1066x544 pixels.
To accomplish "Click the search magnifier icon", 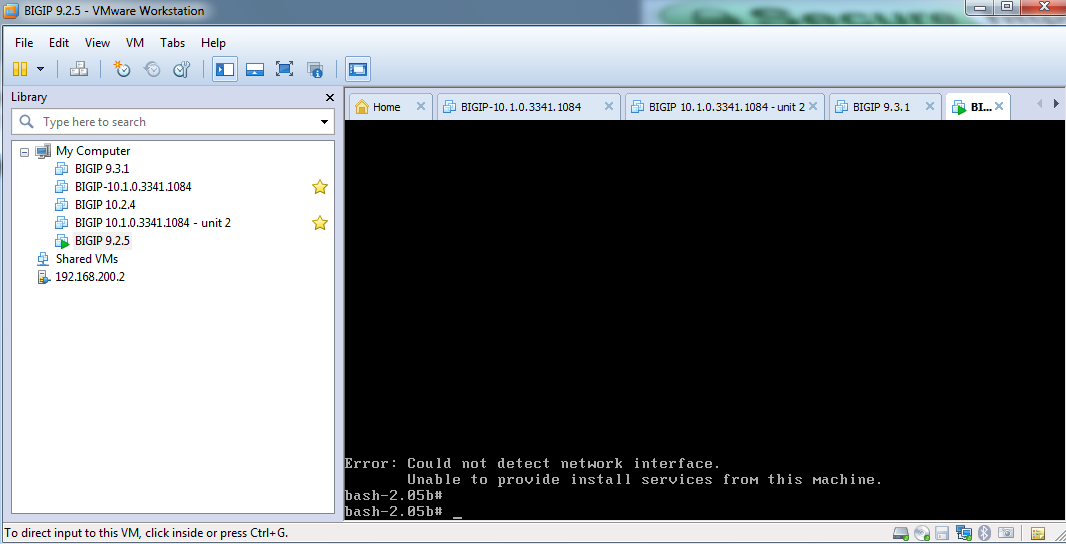I will pyautogui.click(x=27, y=122).
